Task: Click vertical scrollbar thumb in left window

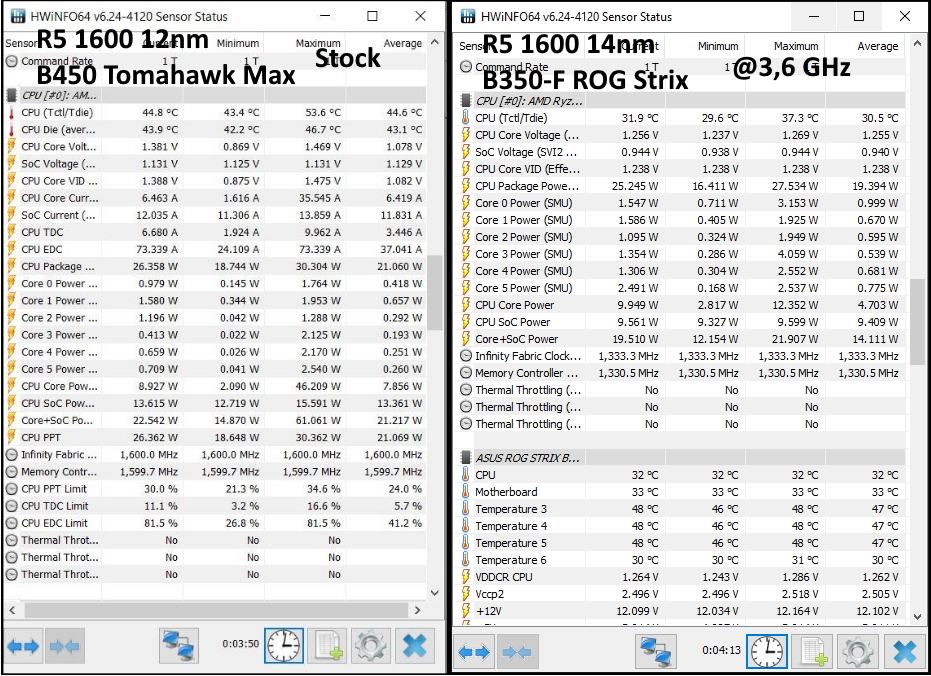Action: click(x=435, y=293)
